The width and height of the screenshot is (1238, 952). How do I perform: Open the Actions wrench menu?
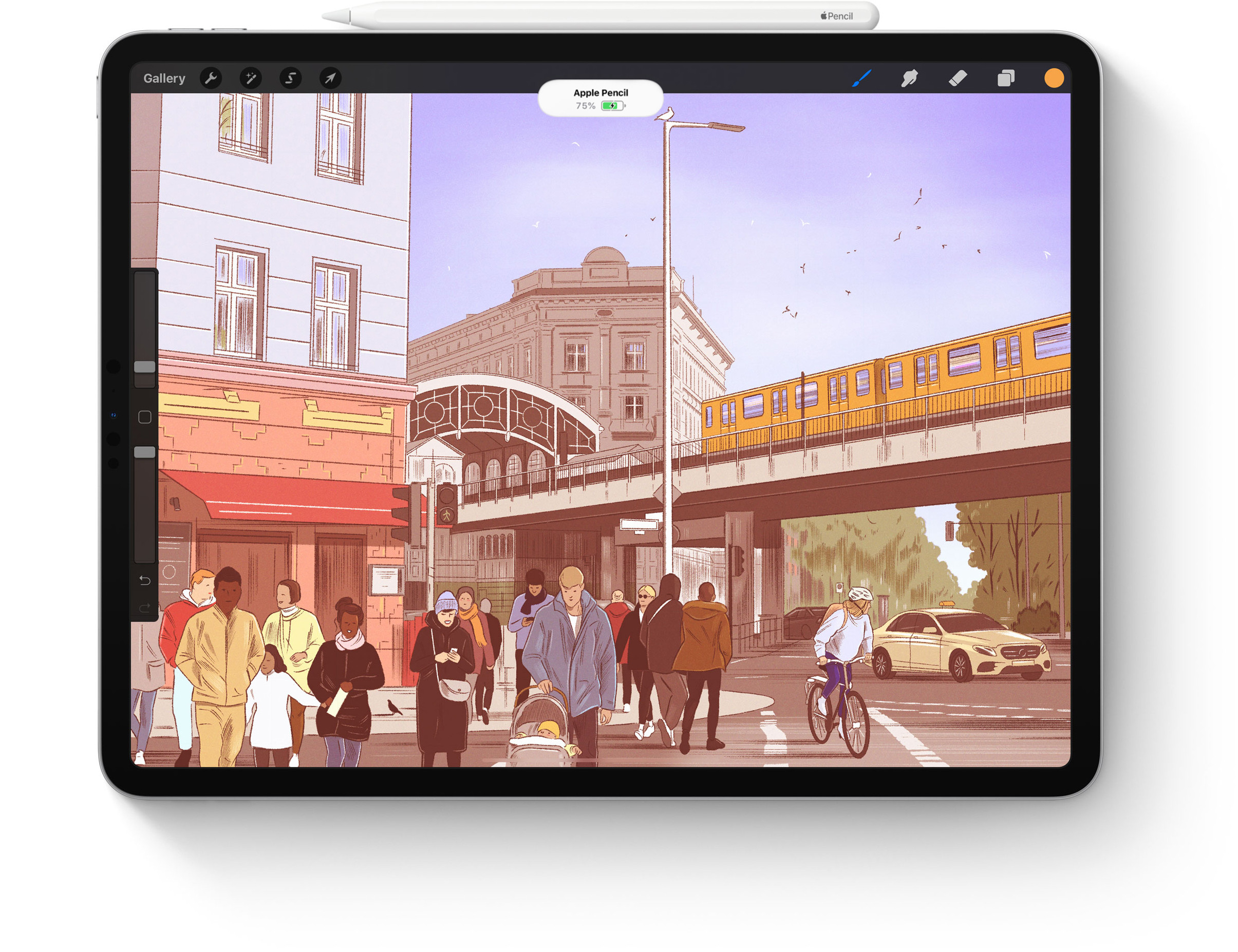[x=211, y=78]
